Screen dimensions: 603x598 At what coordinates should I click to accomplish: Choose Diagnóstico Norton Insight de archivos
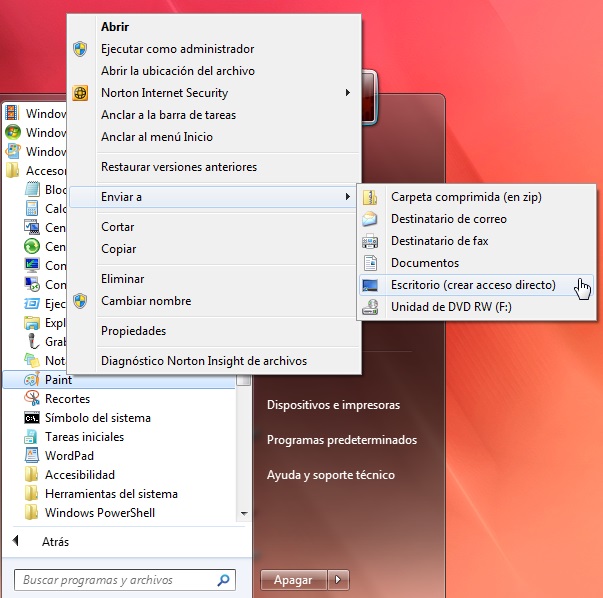pos(214,361)
